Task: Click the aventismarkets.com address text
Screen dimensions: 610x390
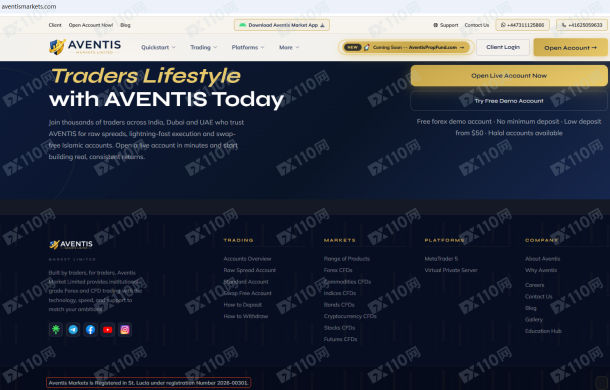Action: click(x=29, y=6)
